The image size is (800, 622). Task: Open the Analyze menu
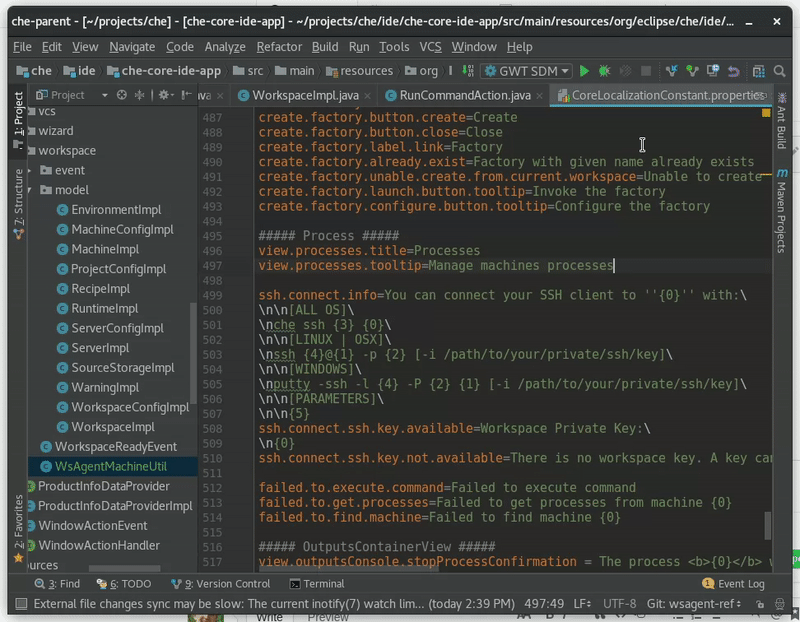click(225, 47)
